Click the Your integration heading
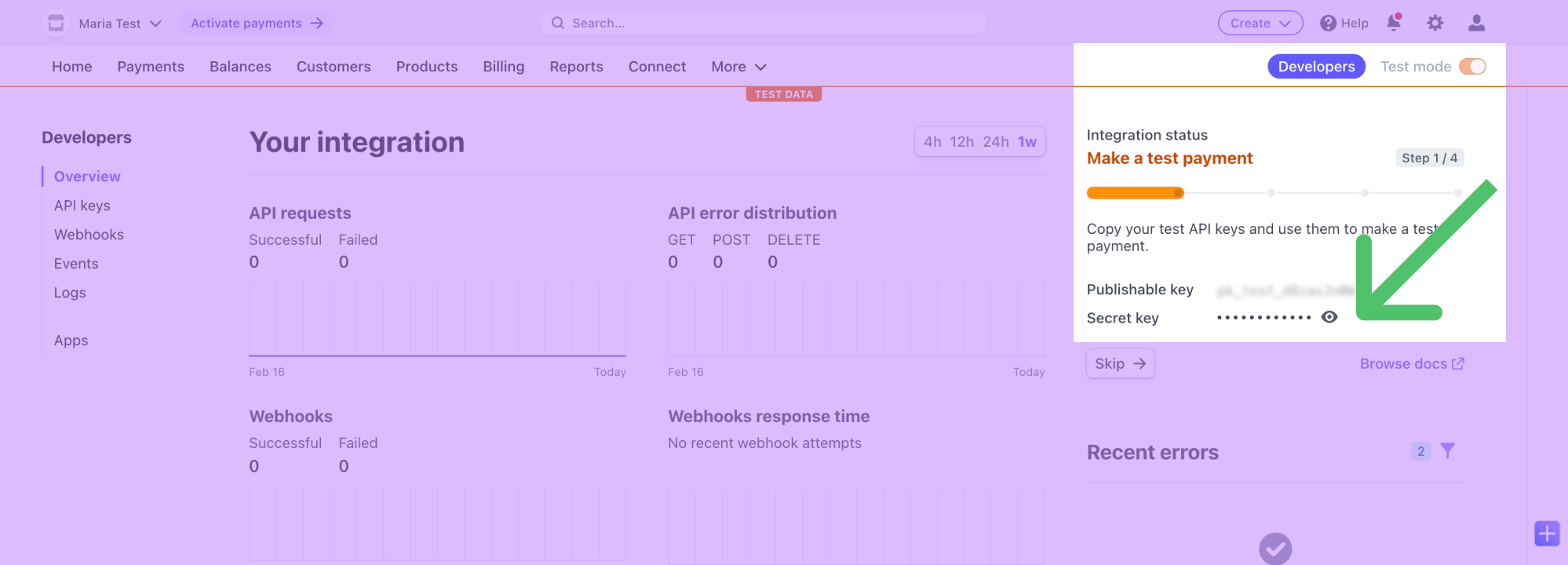 357,142
